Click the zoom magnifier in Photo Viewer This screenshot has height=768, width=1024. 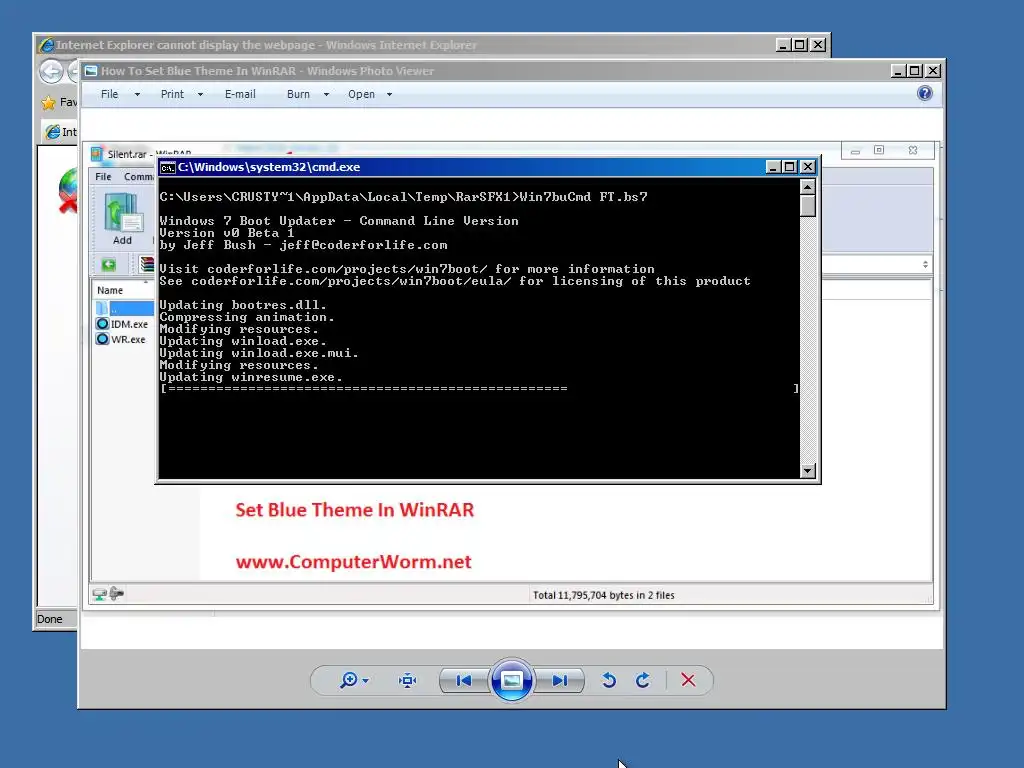[349, 680]
